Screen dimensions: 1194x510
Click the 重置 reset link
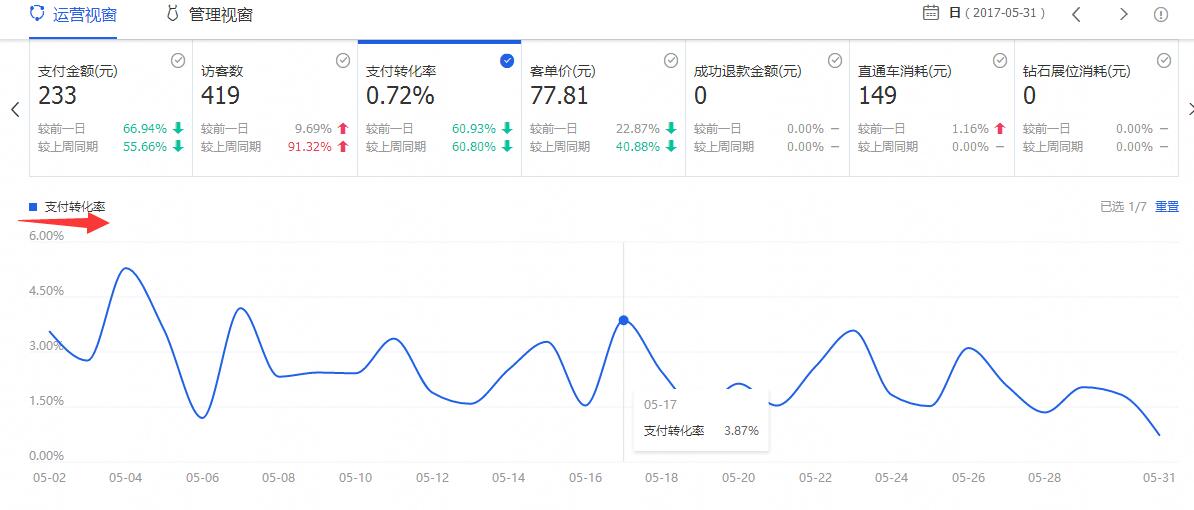pyautogui.click(x=1167, y=207)
